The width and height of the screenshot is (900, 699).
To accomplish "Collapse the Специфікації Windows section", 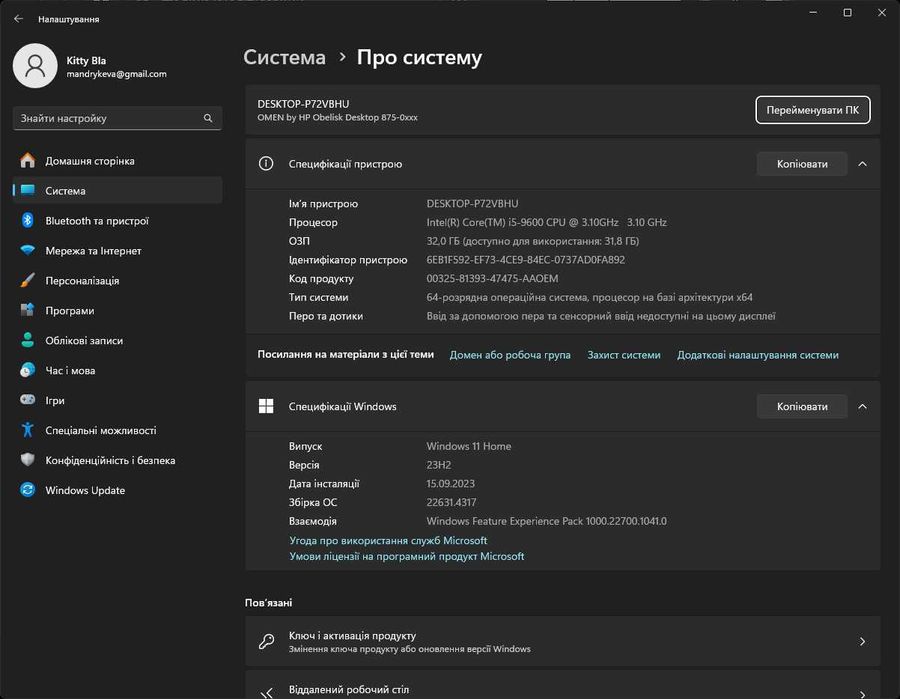I will coord(862,407).
